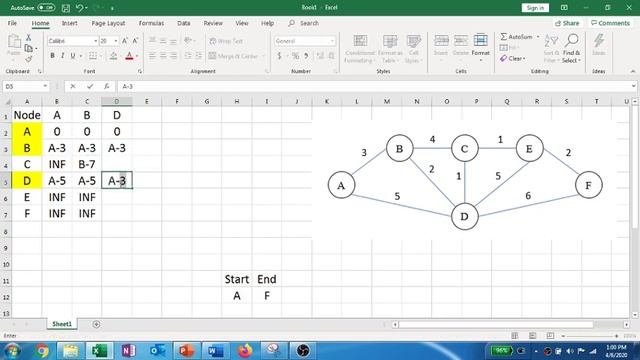Switch to the Review tab

(213, 23)
